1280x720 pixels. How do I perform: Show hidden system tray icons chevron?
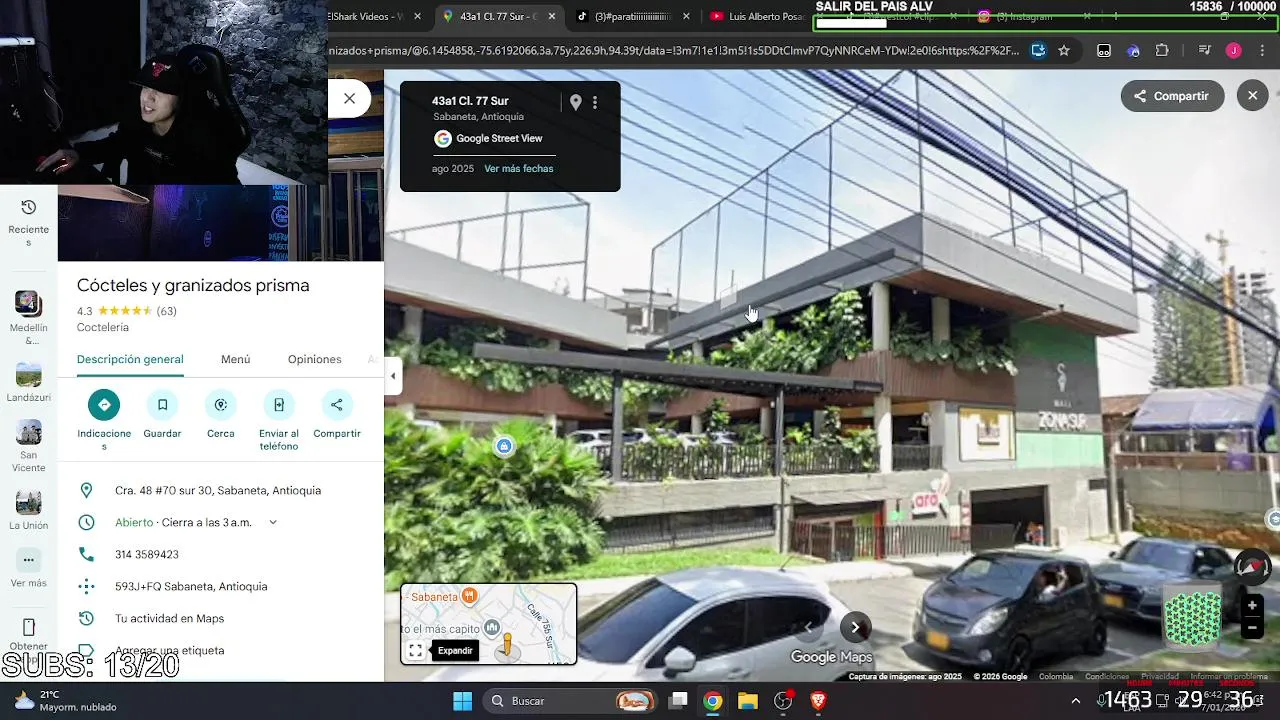click(x=1076, y=701)
